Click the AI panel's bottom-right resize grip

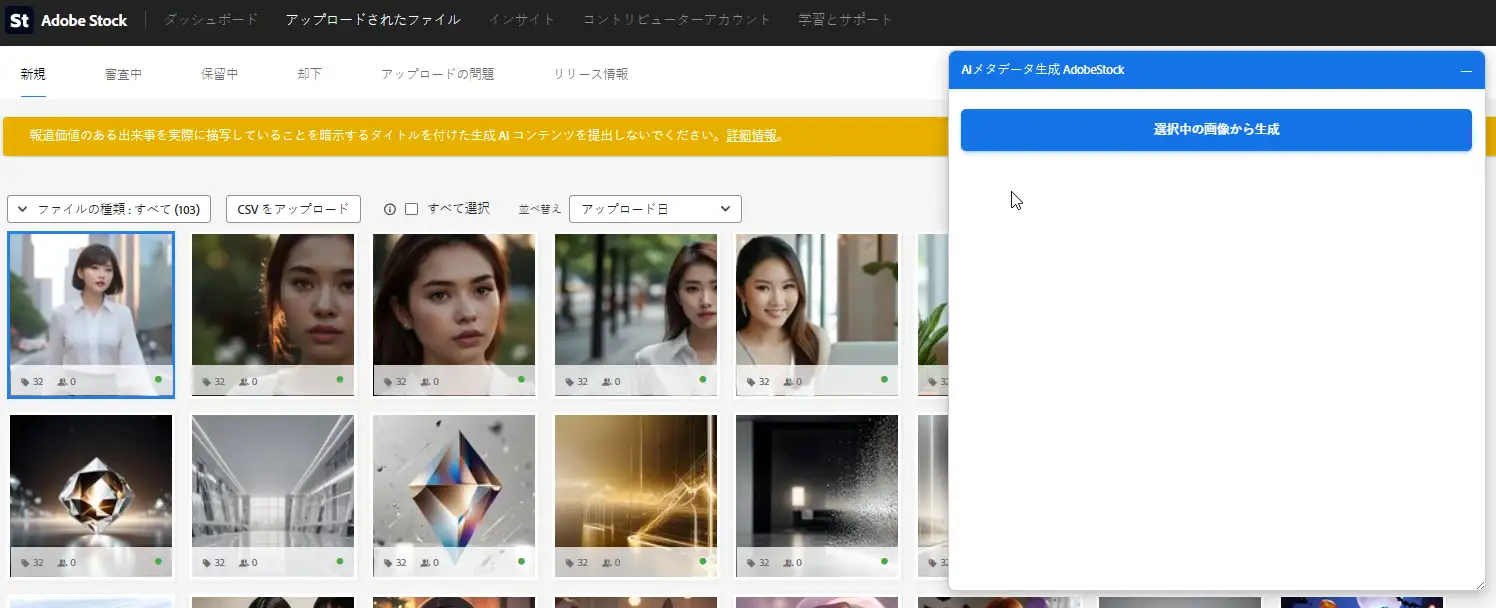1479,584
